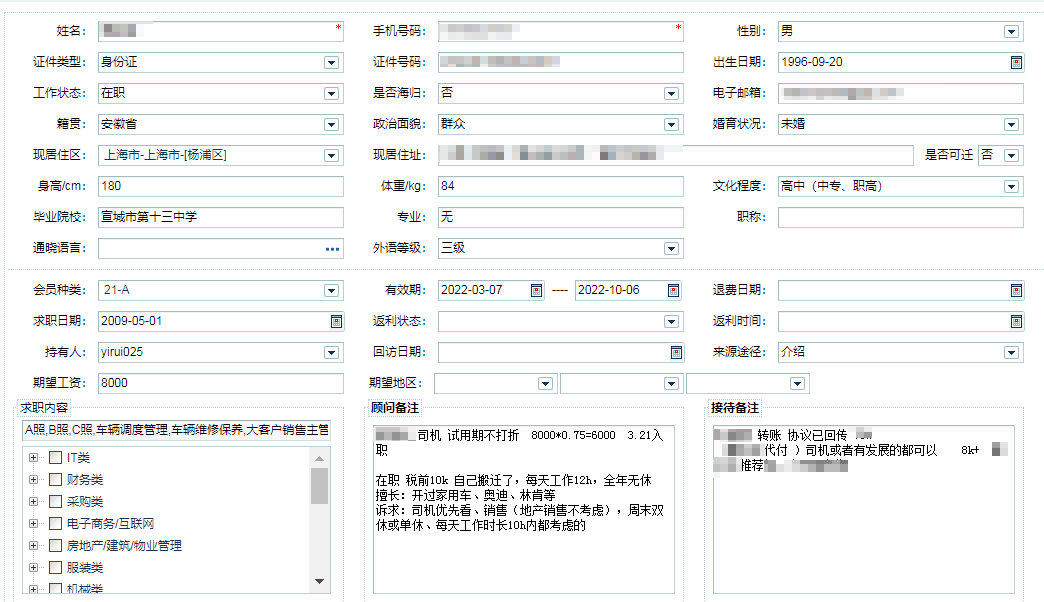This screenshot has height=602, width=1044.
Task: Expand the 服装类 tree node
Action: coord(33,567)
